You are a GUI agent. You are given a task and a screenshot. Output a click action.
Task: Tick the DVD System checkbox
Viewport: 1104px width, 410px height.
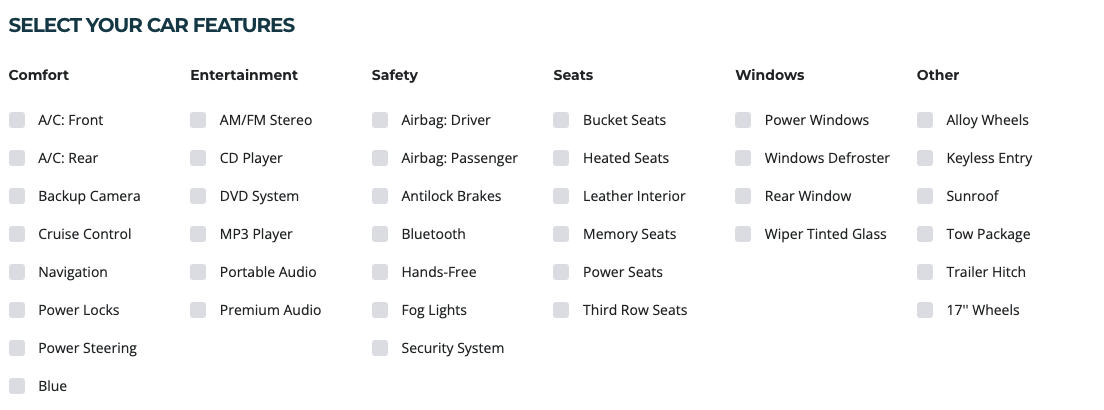point(198,196)
